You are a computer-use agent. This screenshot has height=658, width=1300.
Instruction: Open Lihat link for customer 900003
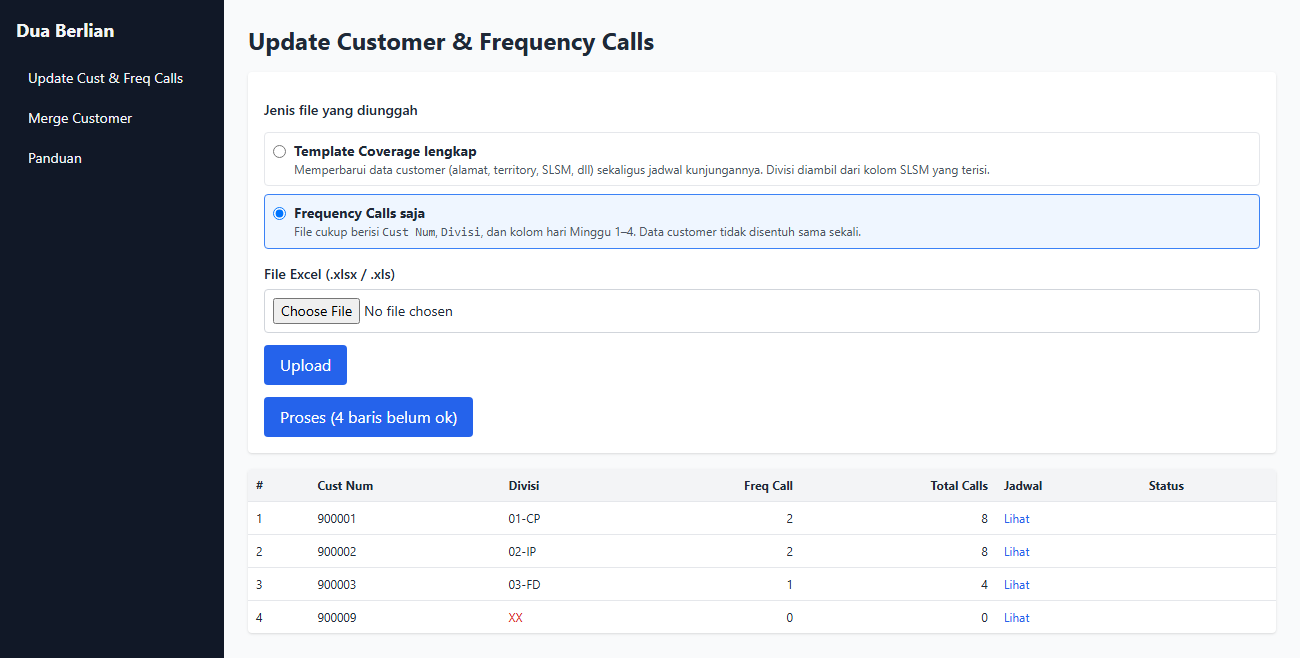(1017, 585)
